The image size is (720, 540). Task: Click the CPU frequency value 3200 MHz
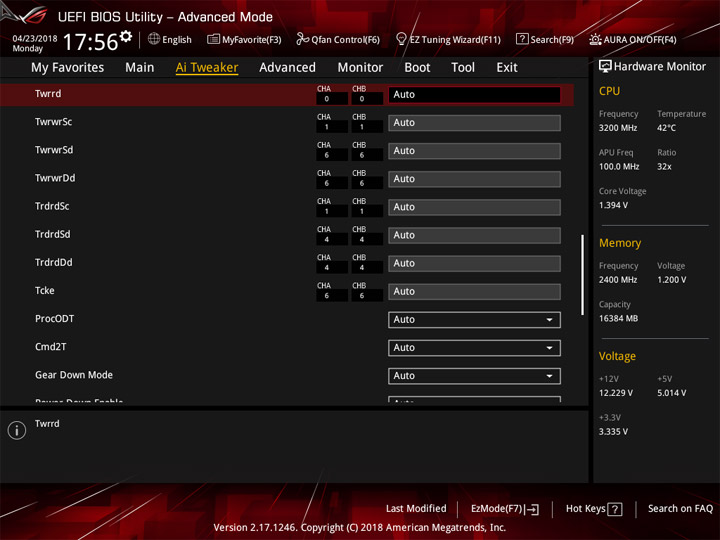(618, 128)
